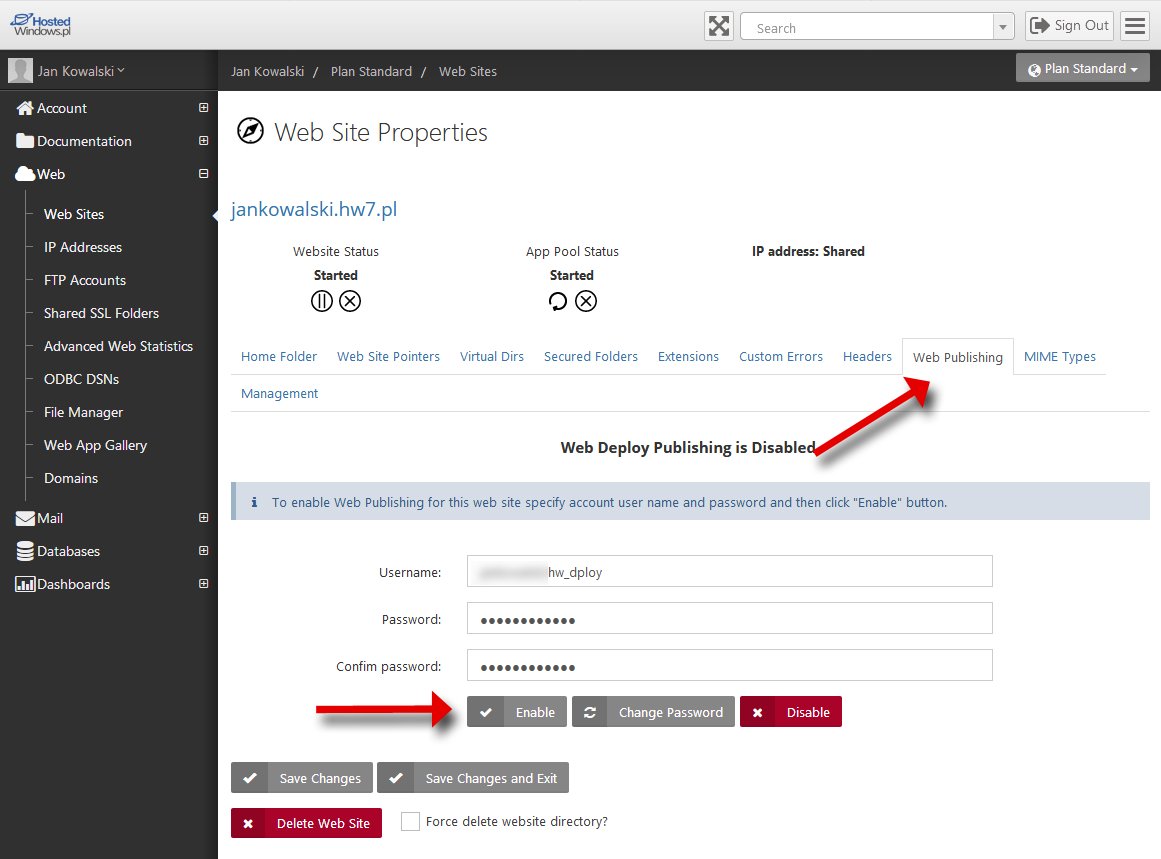Click the Web cloud icon
The height and width of the screenshot is (859, 1161).
tap(25, 174)
